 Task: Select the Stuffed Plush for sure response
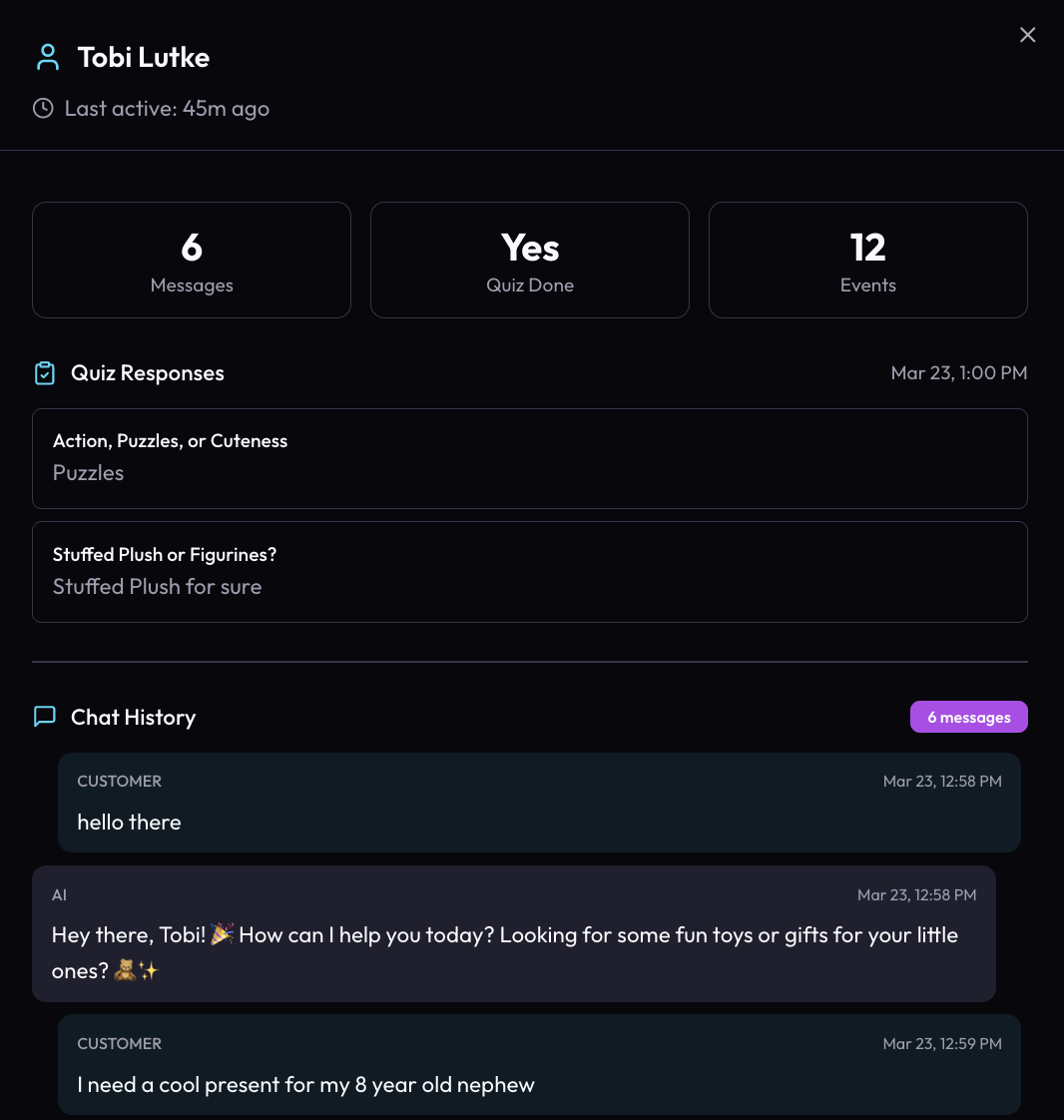click(529, 572)
